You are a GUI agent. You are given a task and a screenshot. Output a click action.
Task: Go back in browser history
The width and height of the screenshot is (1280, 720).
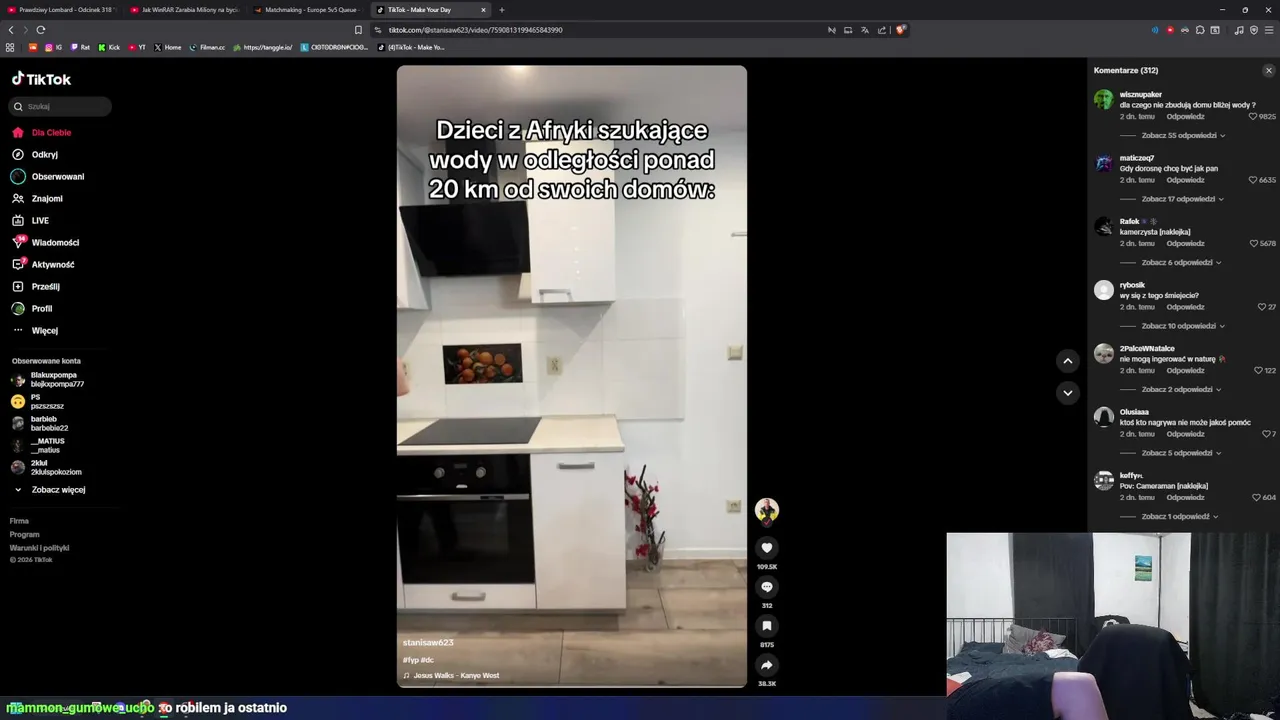click(x=11, y=30)
